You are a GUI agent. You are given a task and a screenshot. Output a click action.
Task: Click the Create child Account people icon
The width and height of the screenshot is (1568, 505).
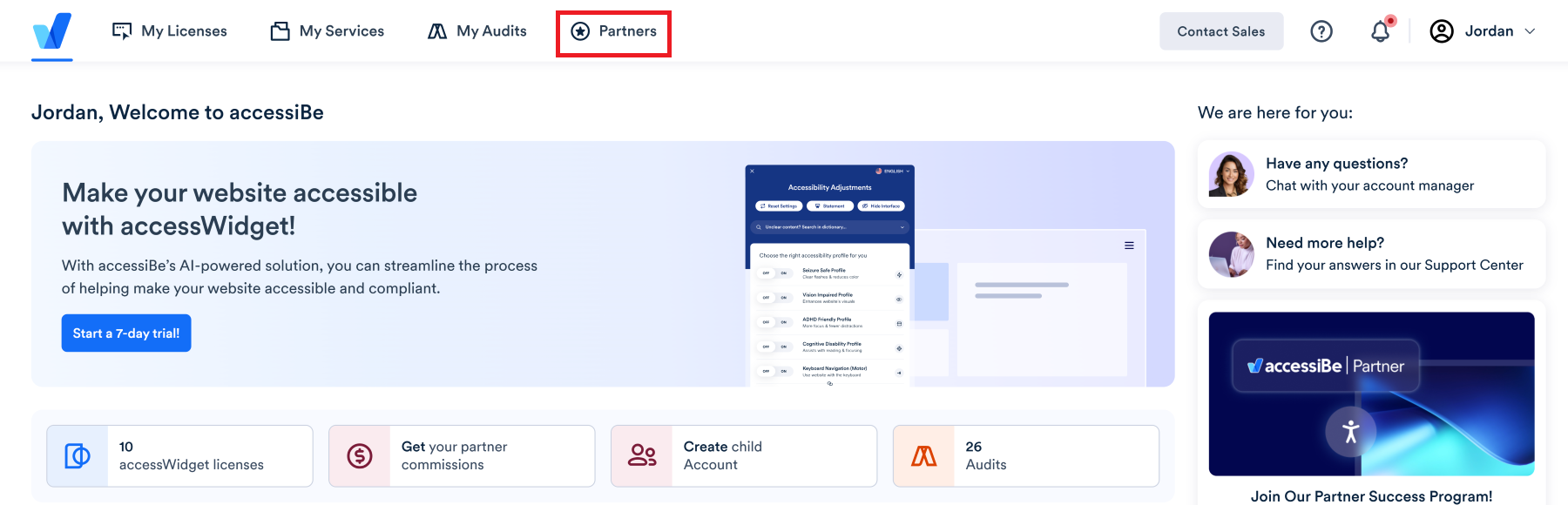tap(640, 455)
